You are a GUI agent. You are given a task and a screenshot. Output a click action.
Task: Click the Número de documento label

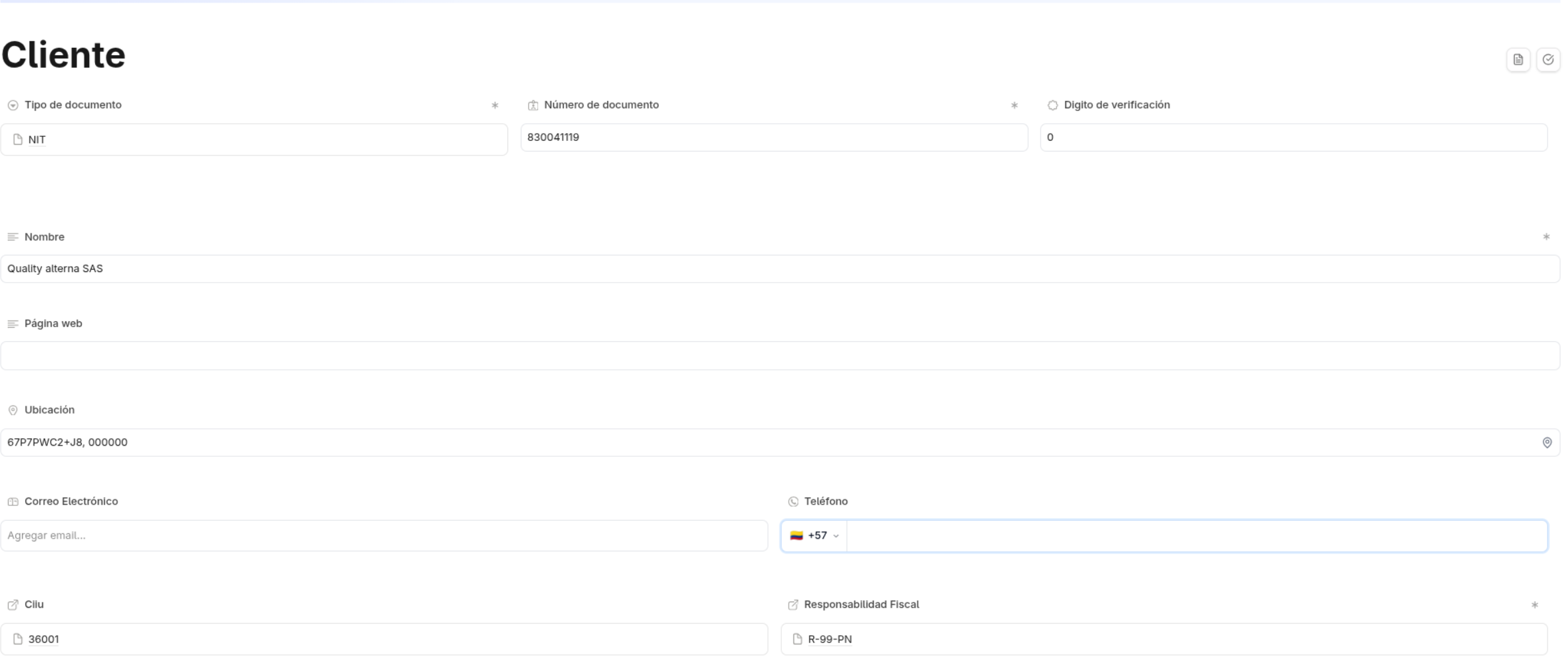pos(601,105)
